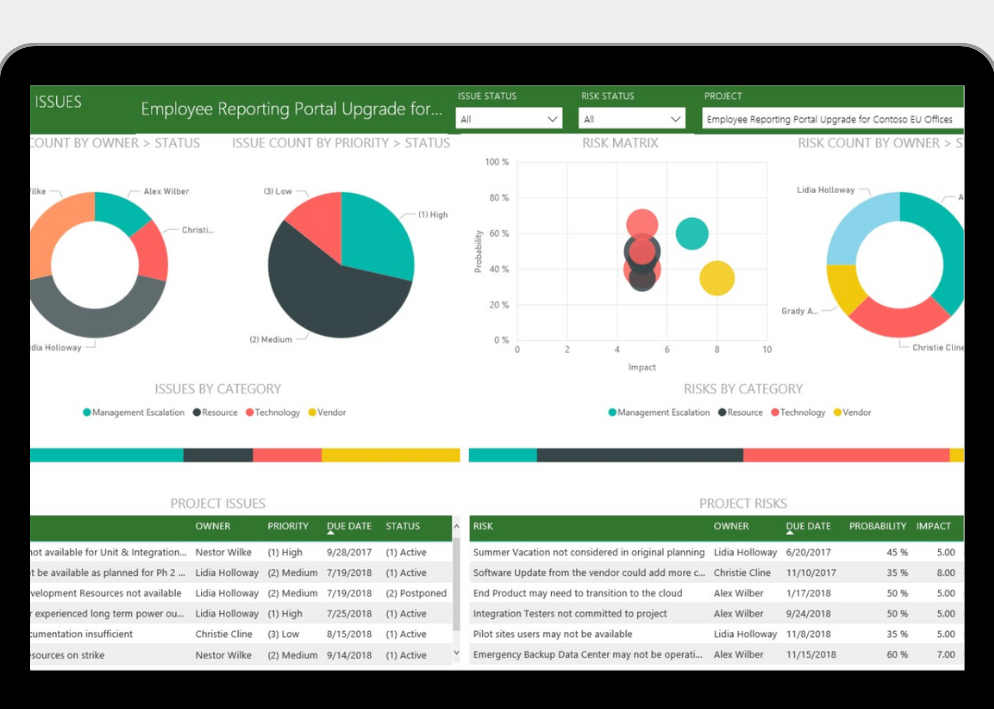Open the Issue Status dropdown

click(x=509, y=119)
